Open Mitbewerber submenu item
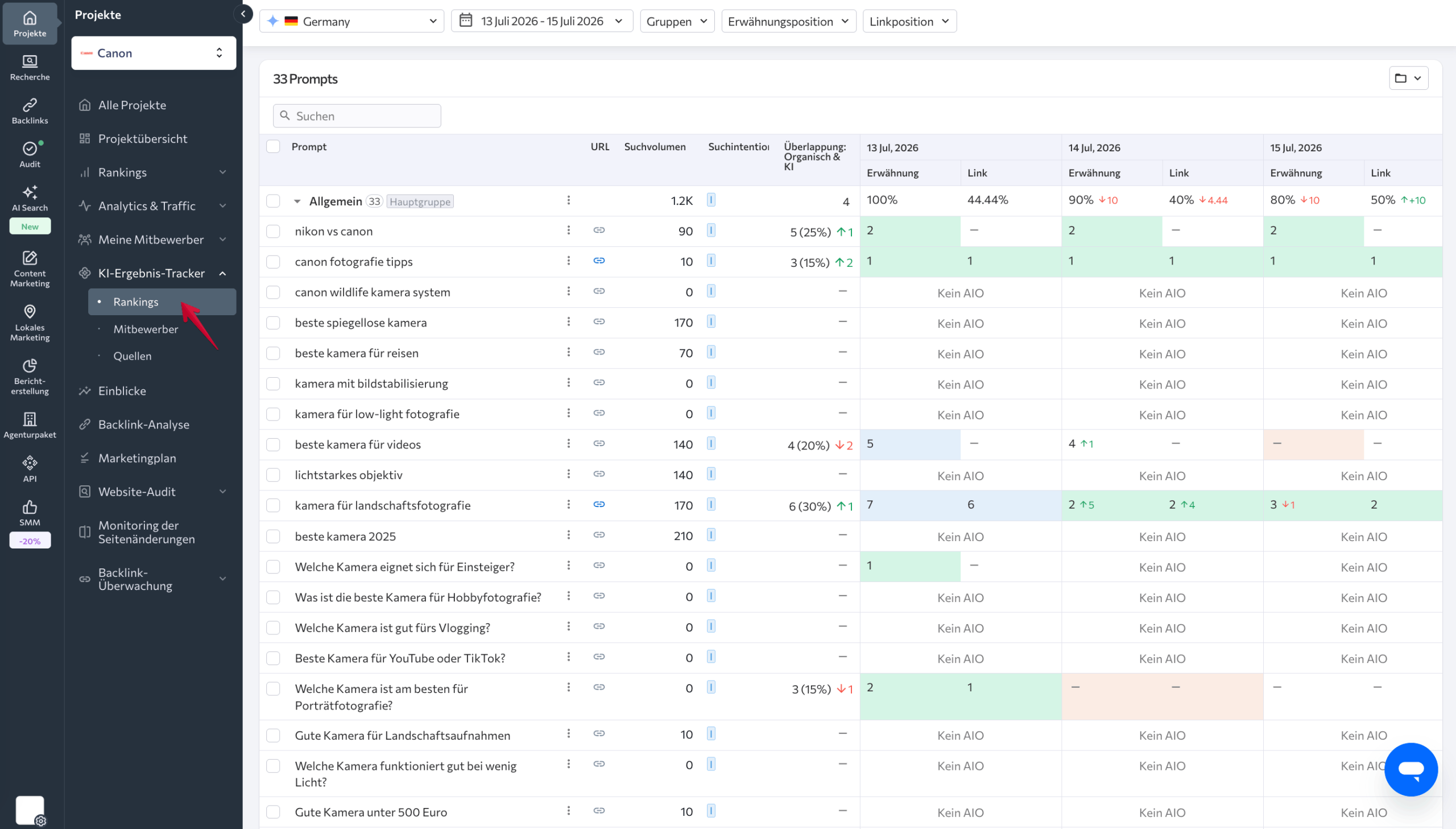This screenshot has width=1456, height=829. click(146, 329)
